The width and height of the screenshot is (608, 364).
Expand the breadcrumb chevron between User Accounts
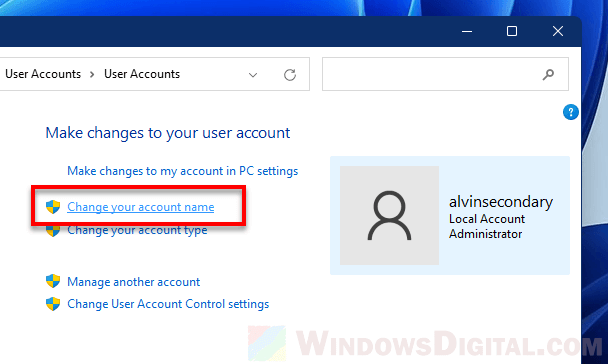(92, 74)
